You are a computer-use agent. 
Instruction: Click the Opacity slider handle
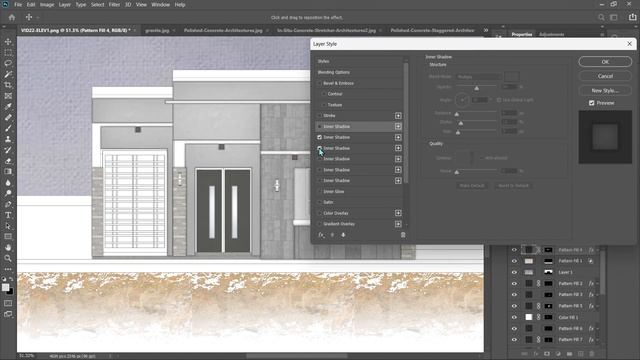476,88
